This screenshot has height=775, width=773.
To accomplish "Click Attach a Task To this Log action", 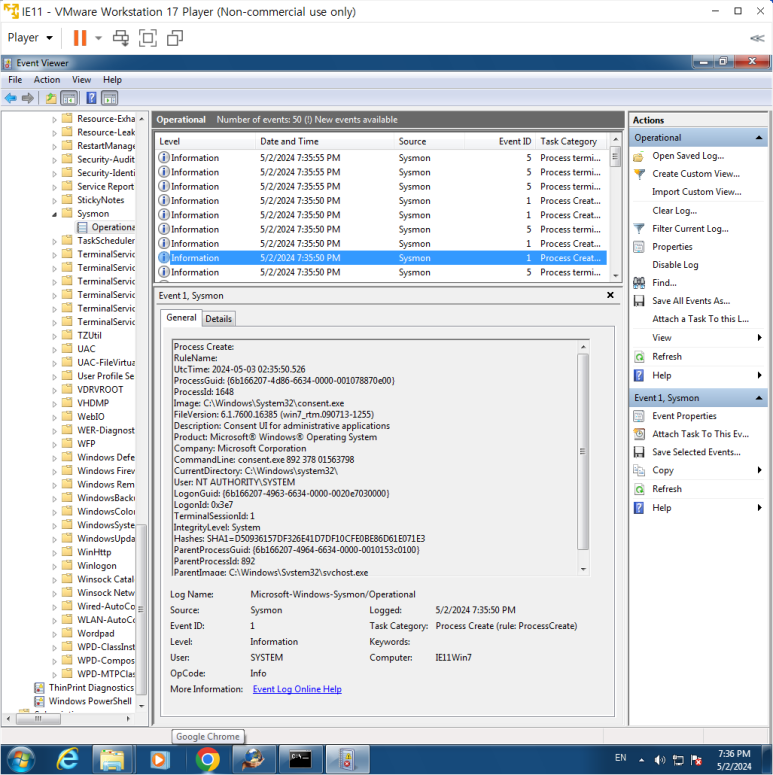I will pos(700,319).
